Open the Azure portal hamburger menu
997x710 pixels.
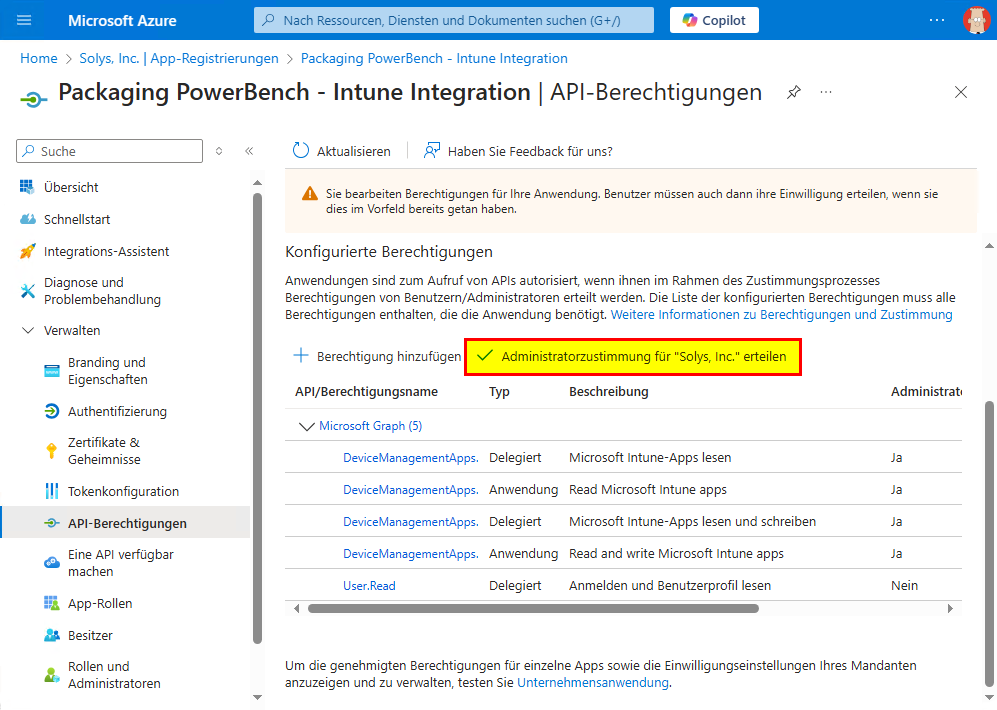[25, 20]
